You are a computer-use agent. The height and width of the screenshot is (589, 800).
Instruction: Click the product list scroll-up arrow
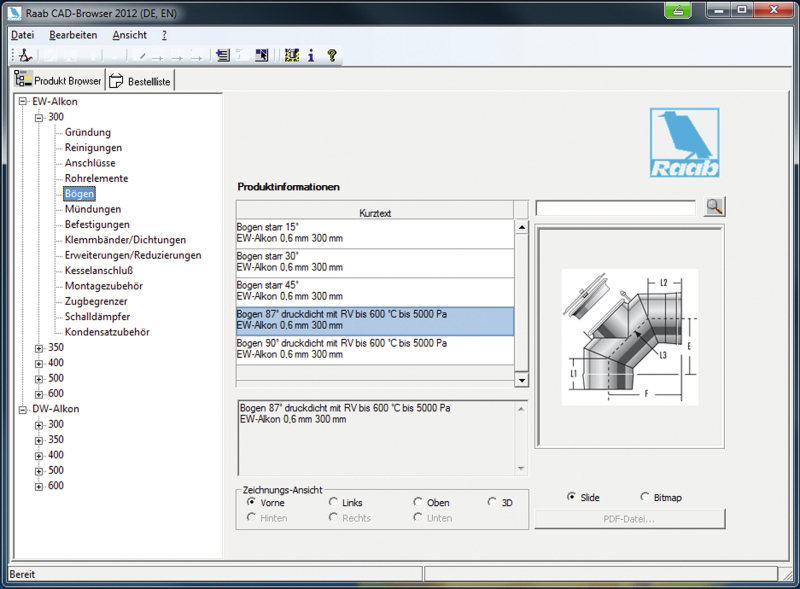tap(521, 227)
